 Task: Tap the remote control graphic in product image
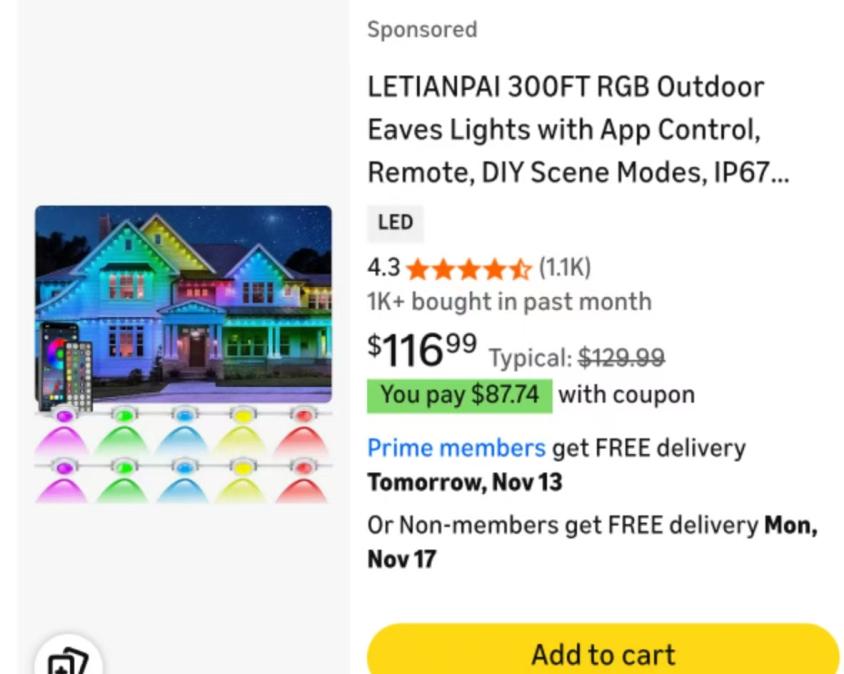tap(79, 374)
